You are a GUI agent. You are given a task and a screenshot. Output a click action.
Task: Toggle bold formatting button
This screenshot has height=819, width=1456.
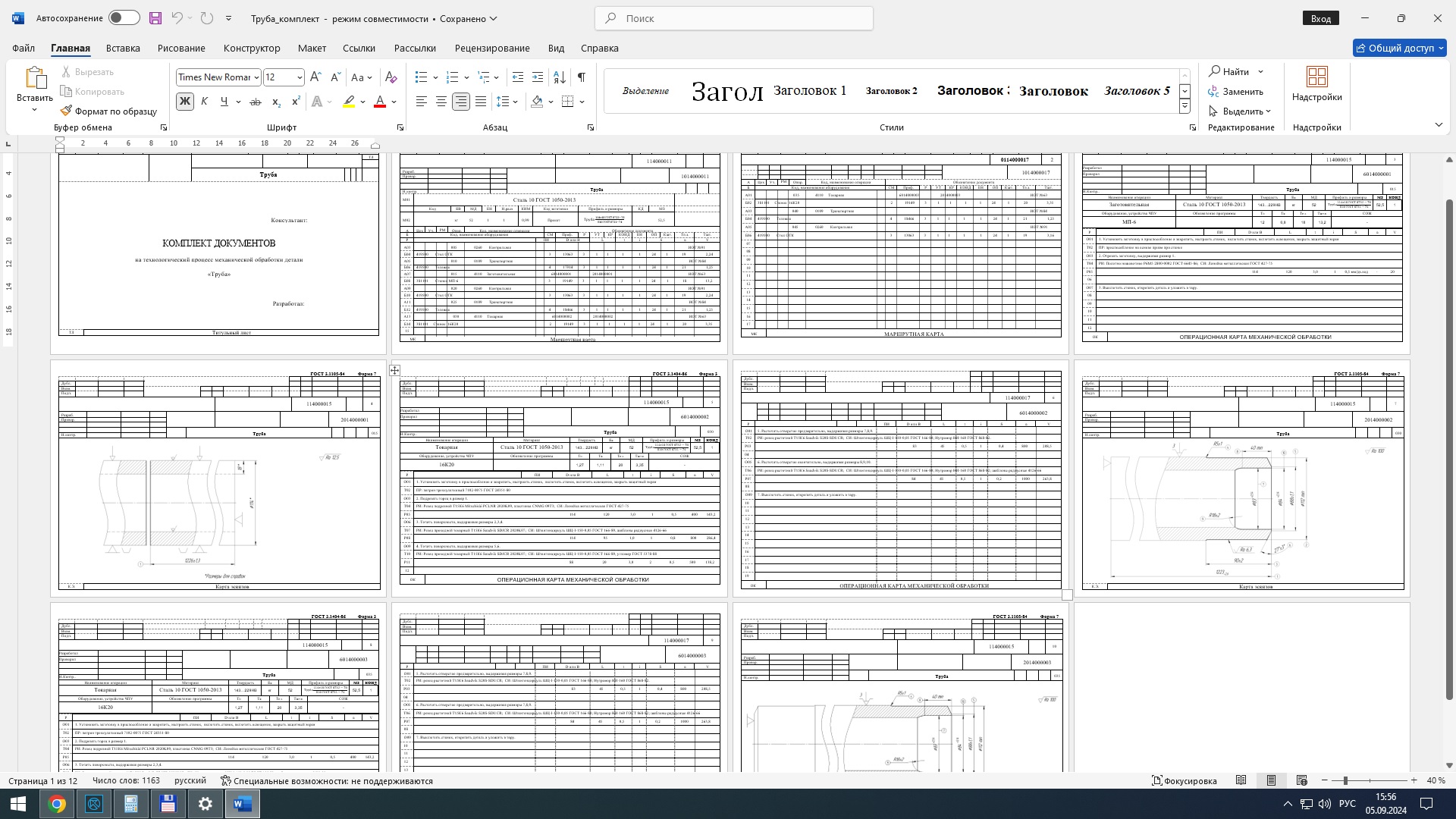coord(184,102)
